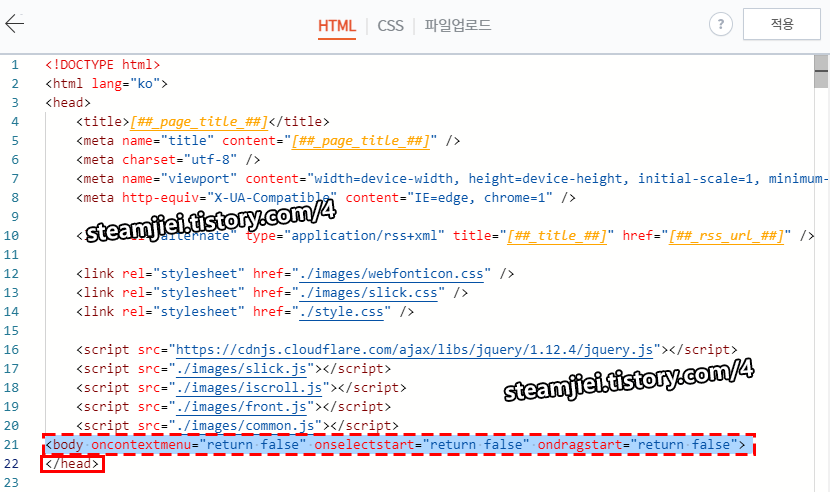Click the ./images/slick.js path

click(x=241, y=369)
